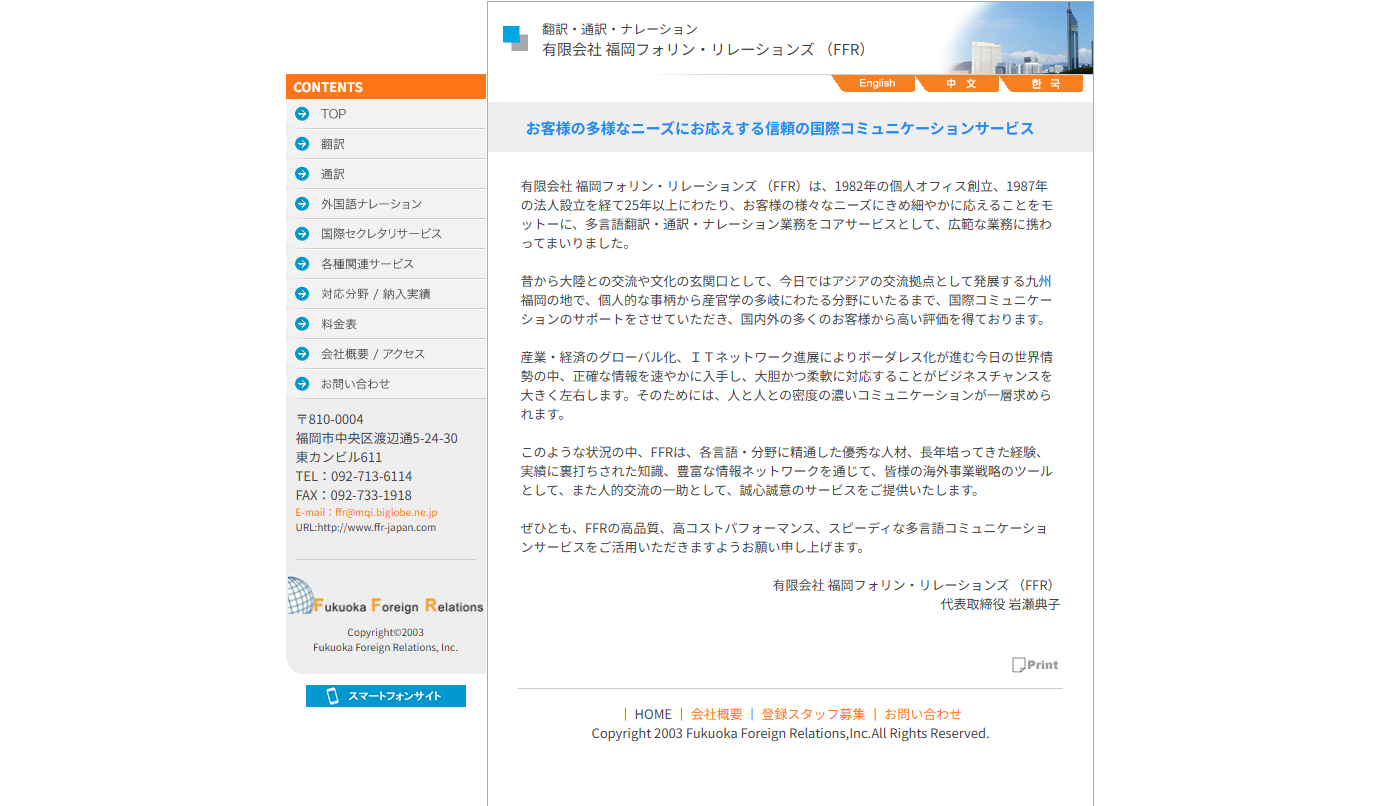Click the footer 会社概要 link

717,714
